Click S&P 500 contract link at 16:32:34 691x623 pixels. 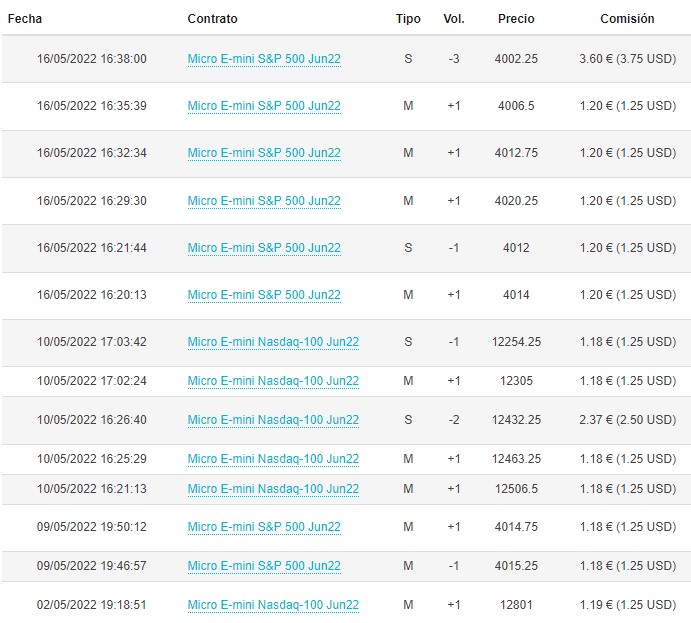[x=264, y=153]
